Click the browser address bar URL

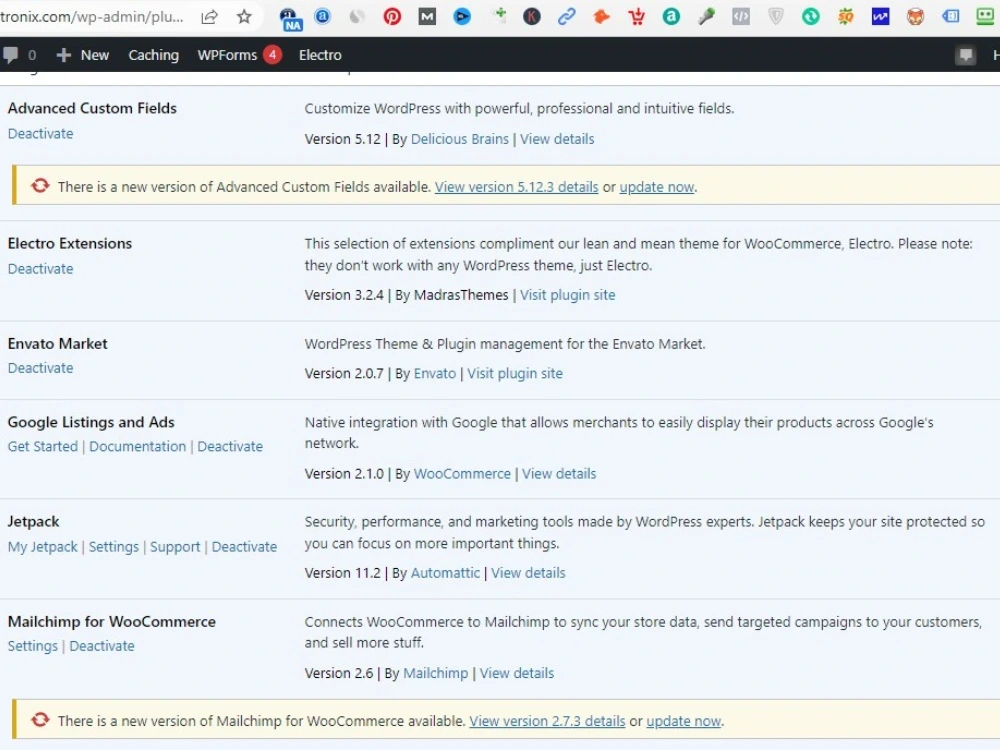(92, 17)
